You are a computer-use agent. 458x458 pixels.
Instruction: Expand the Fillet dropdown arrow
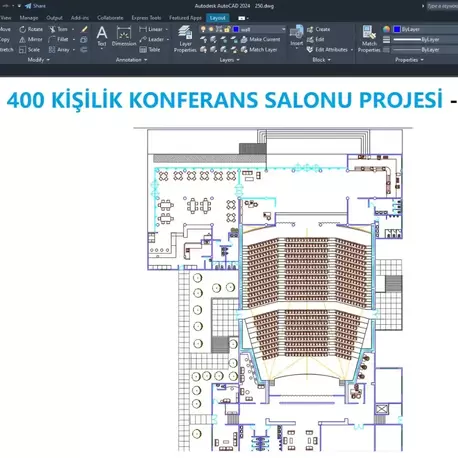tap(74, 39)
